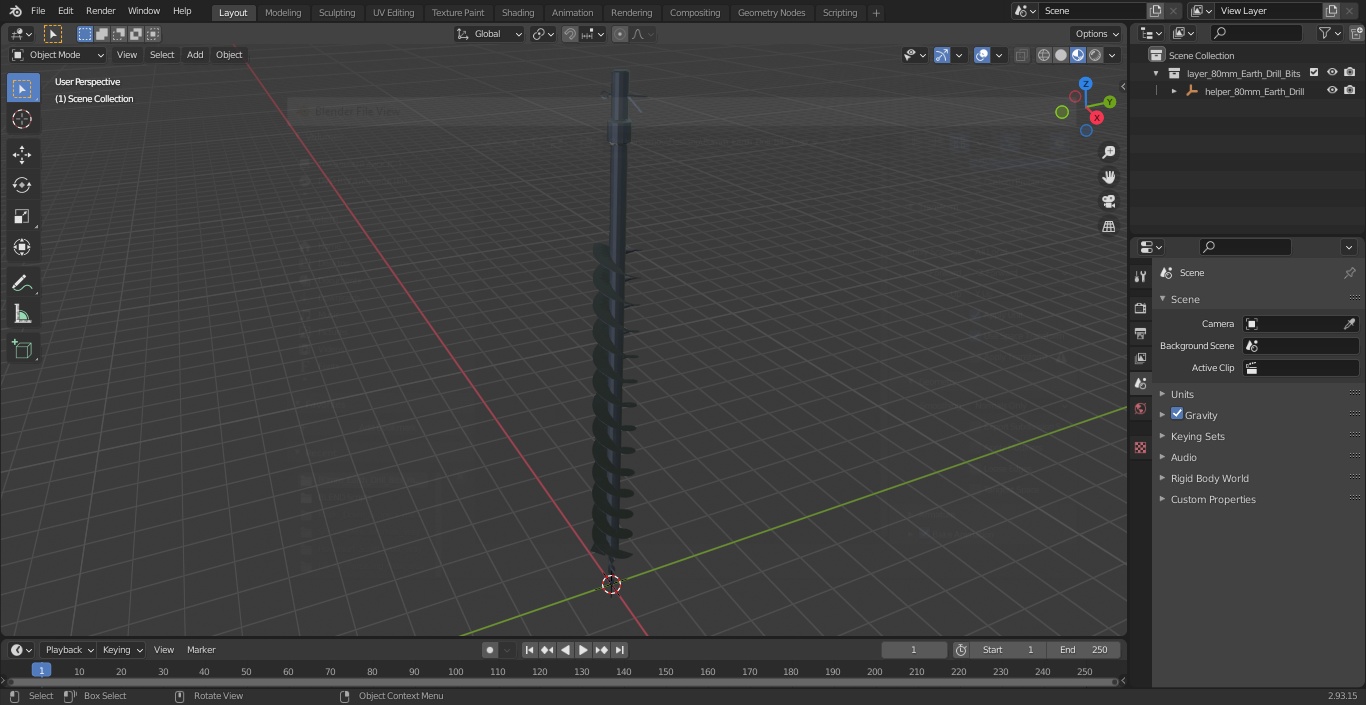Viewport: 1366px width, 705px height.
Task: Click the viewport zoom magnifier icon
Action: [x=1108, y=152]
